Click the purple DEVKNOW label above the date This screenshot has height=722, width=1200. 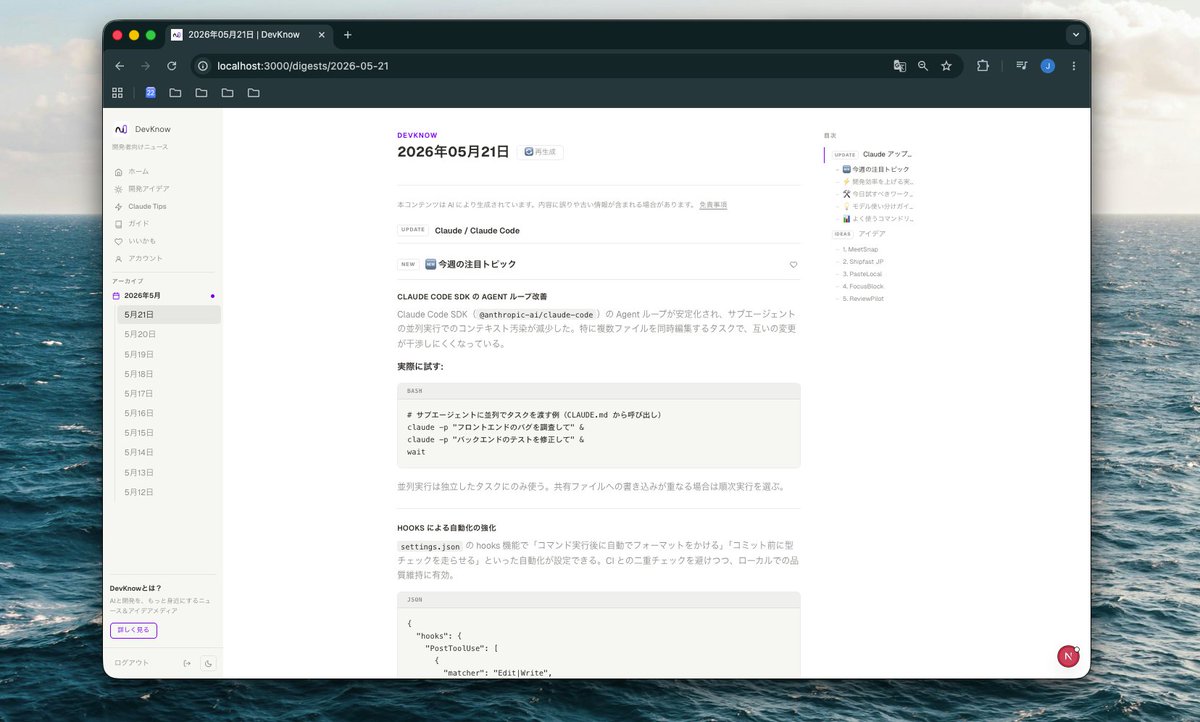click(417, 135)
